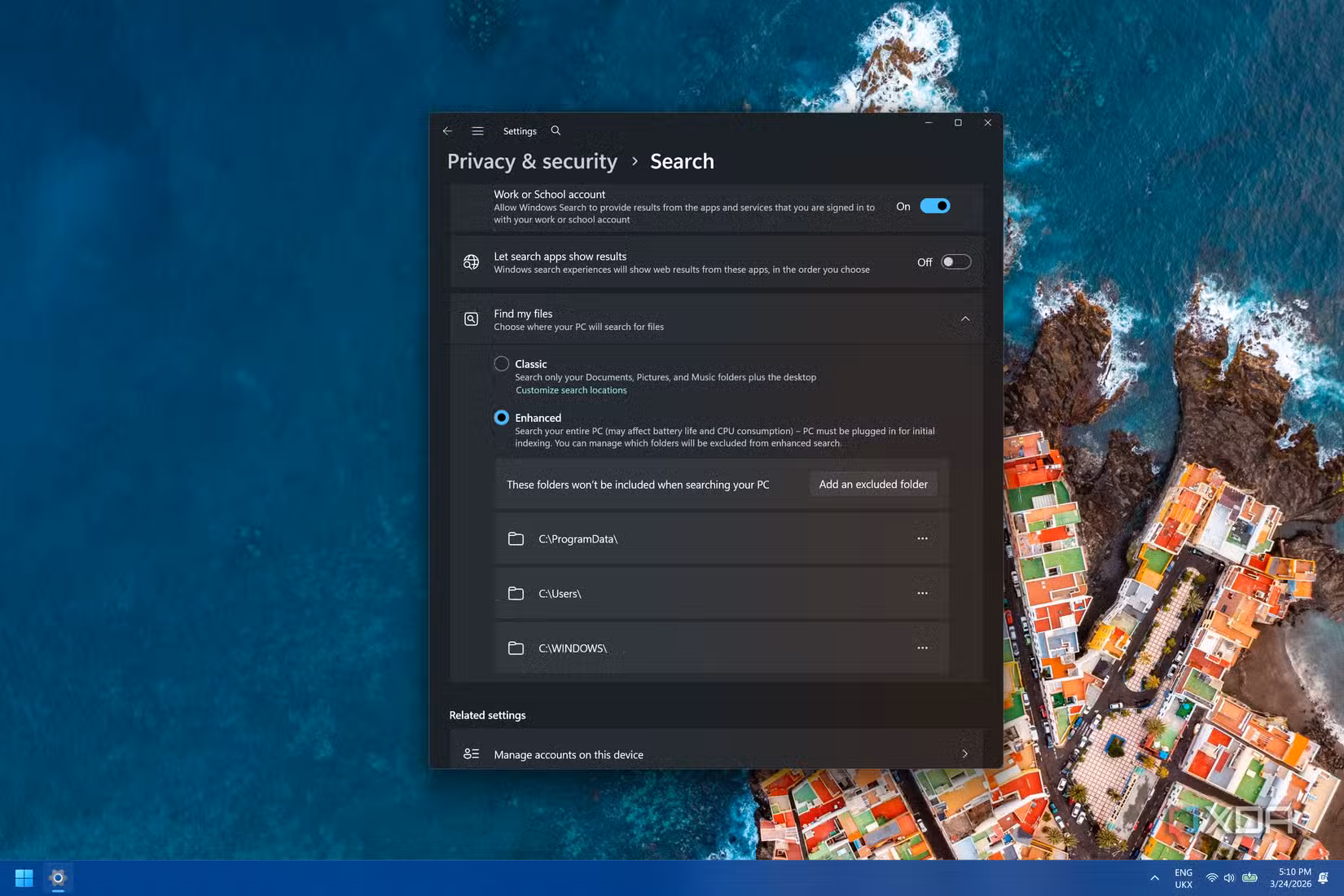Open the volume speaker tray icon
Image resolution: width=1344 pixels, height=896 pixels.
[1229, 878]
